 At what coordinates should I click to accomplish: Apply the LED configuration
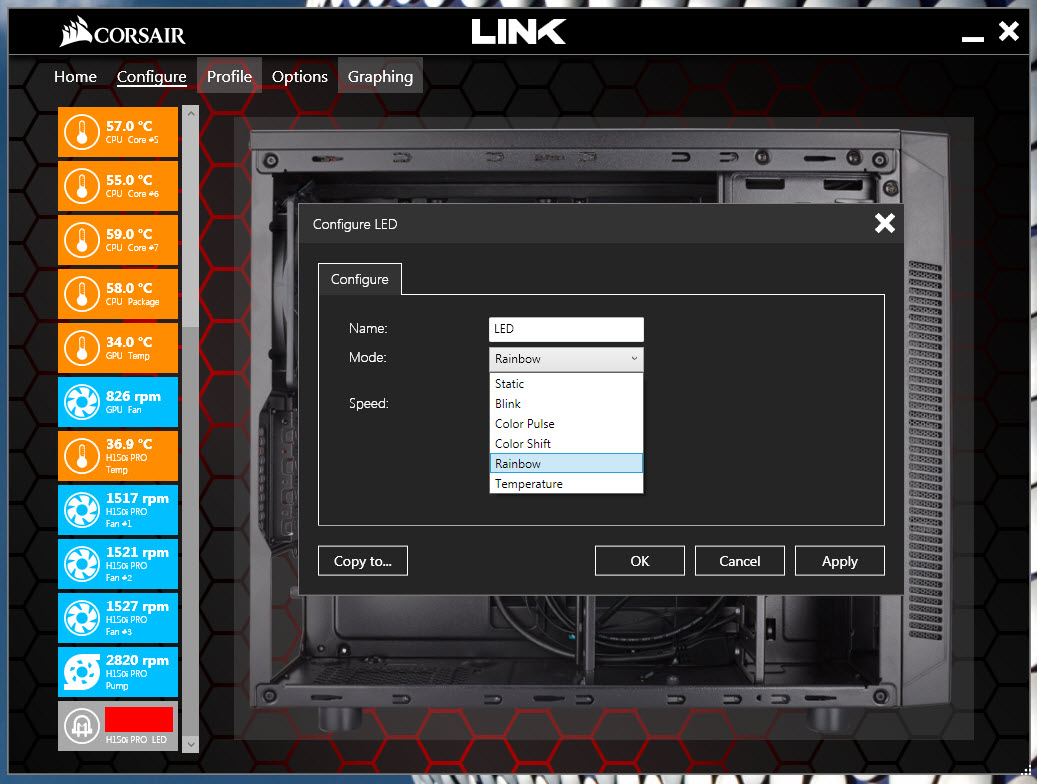click(x=840, y=561)
